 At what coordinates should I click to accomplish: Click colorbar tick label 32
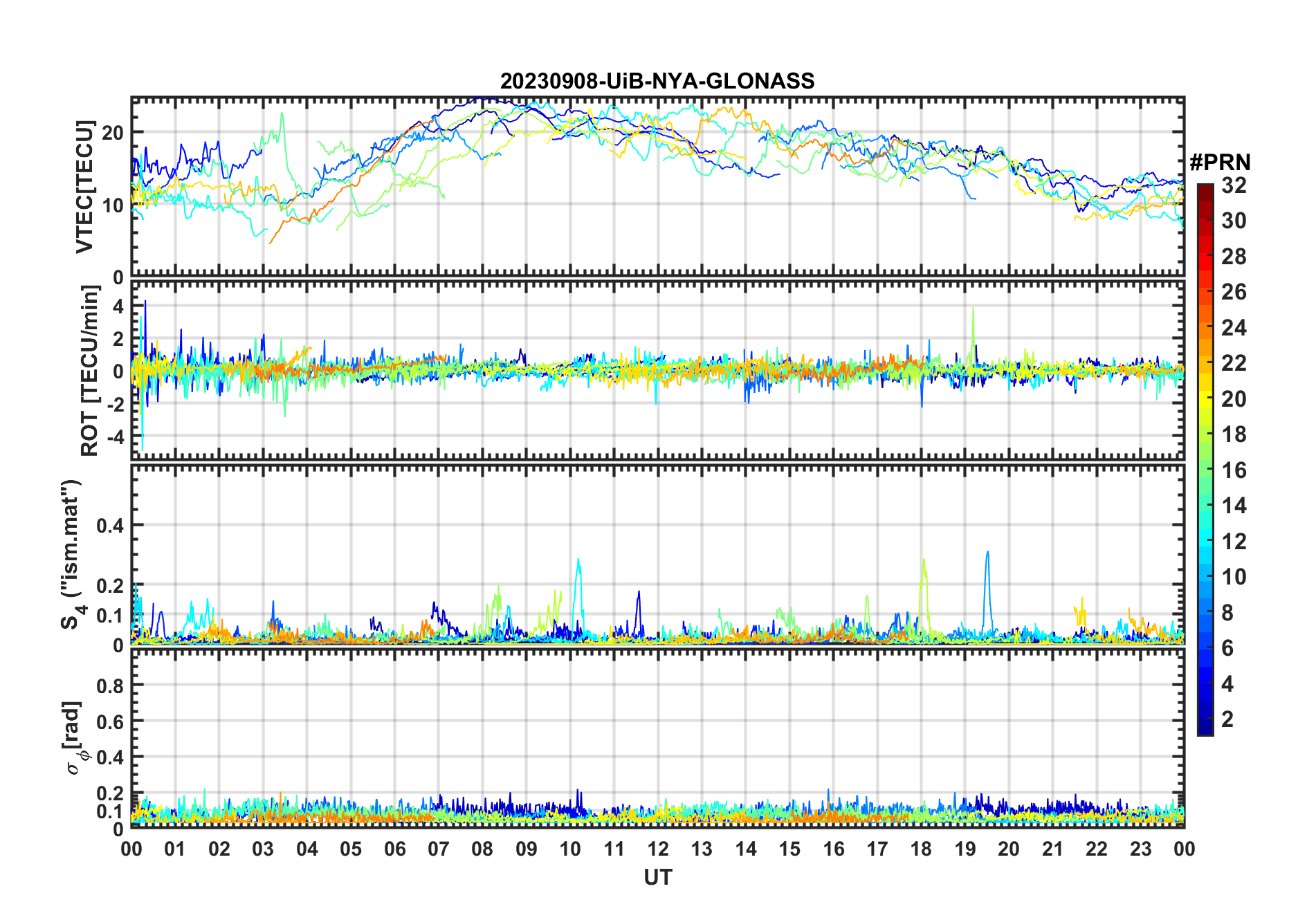[x=1234, y=185]
